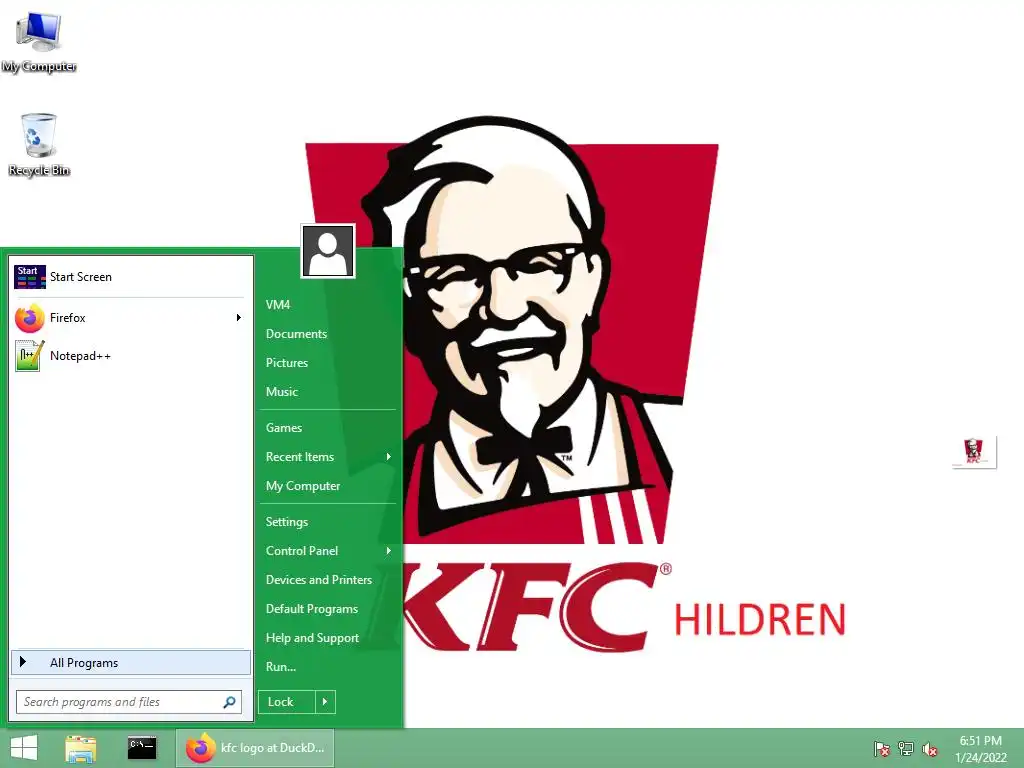Viewport: 1024px width, 768px height.
Task: Open Documents from the Start menu
Action: (296, 334)
